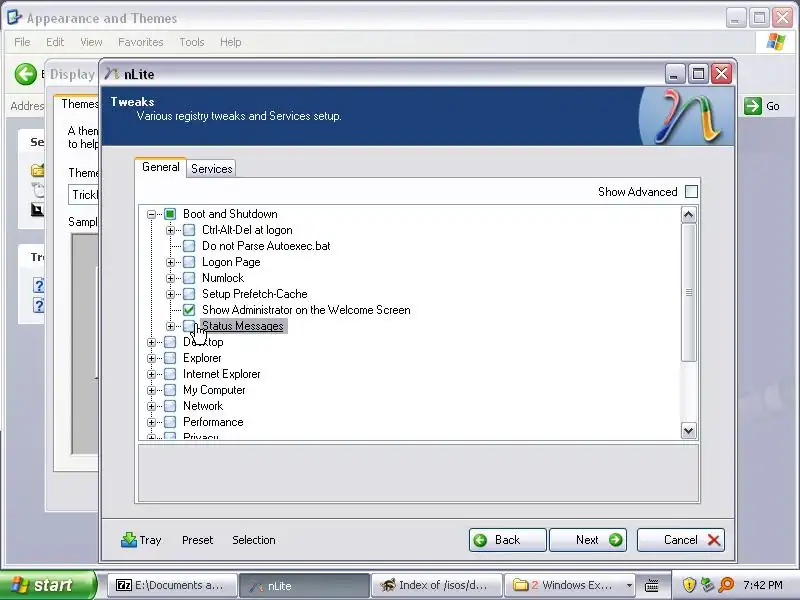Expand the Network node
Viewport: 800px width, 600px height.
pyautogui.click(x=152, y=406)
